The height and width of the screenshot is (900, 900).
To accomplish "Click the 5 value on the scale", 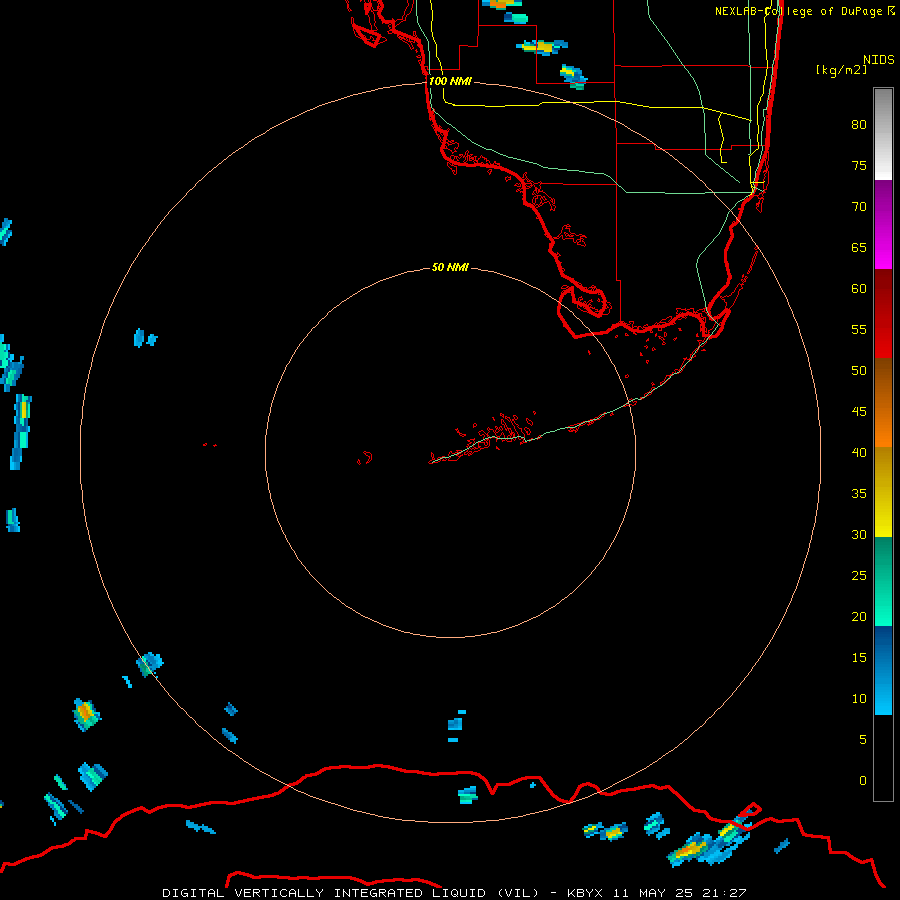I will (x=863, y=740).
